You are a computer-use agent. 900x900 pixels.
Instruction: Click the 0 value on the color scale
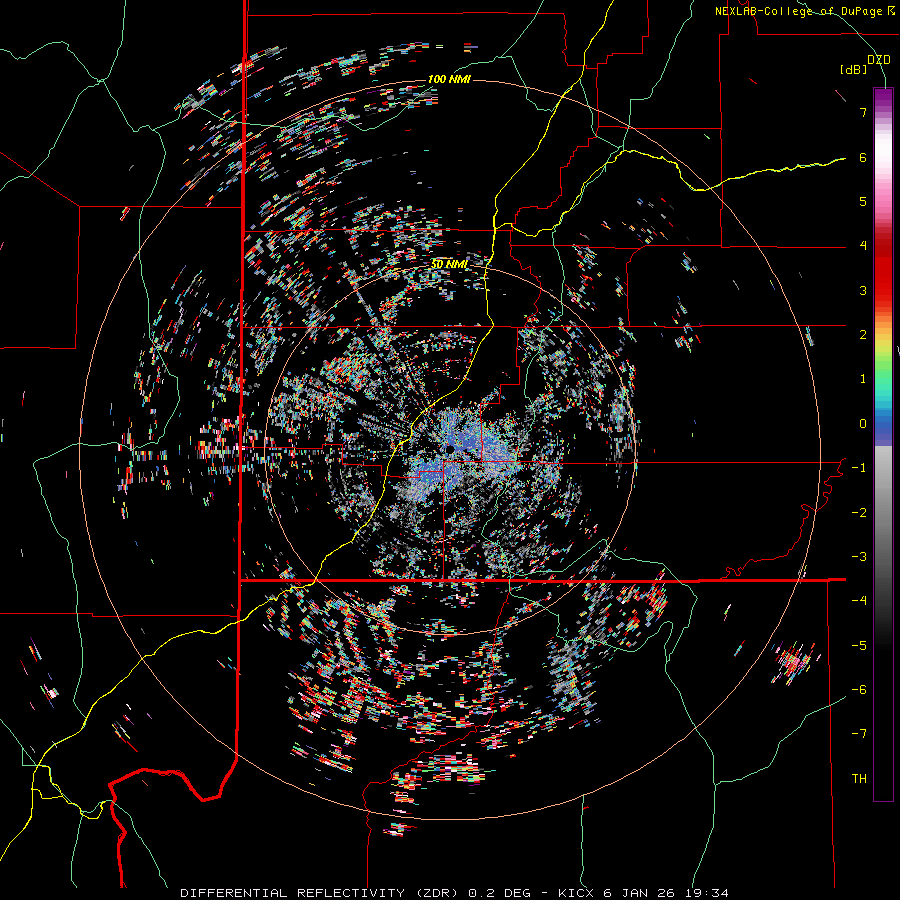(863, 424)
